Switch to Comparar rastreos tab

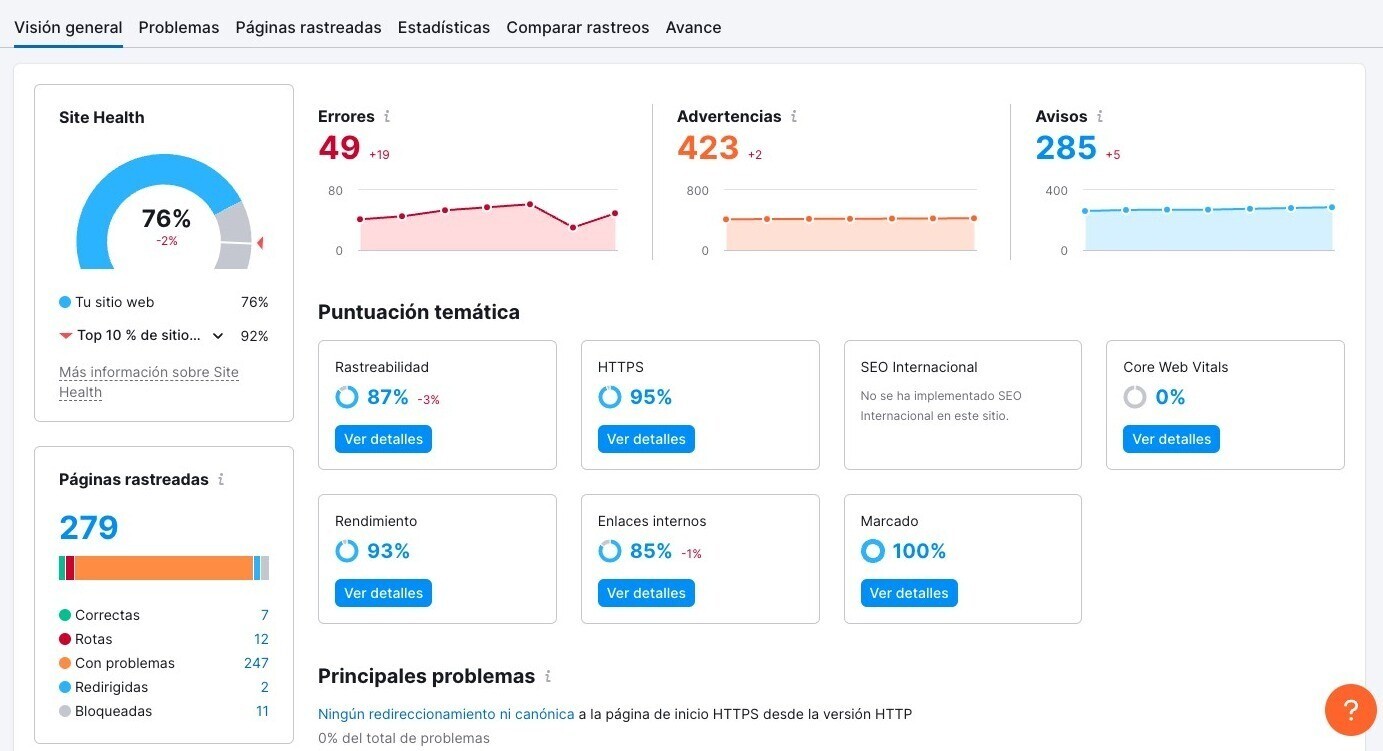[578, 28]
